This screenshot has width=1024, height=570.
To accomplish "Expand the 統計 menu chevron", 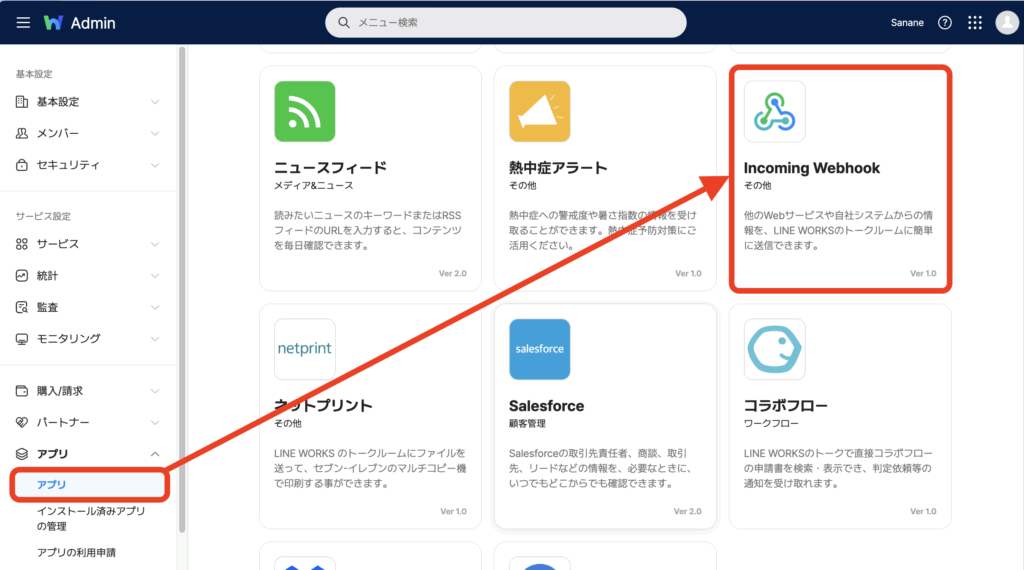I will (155, 276).
